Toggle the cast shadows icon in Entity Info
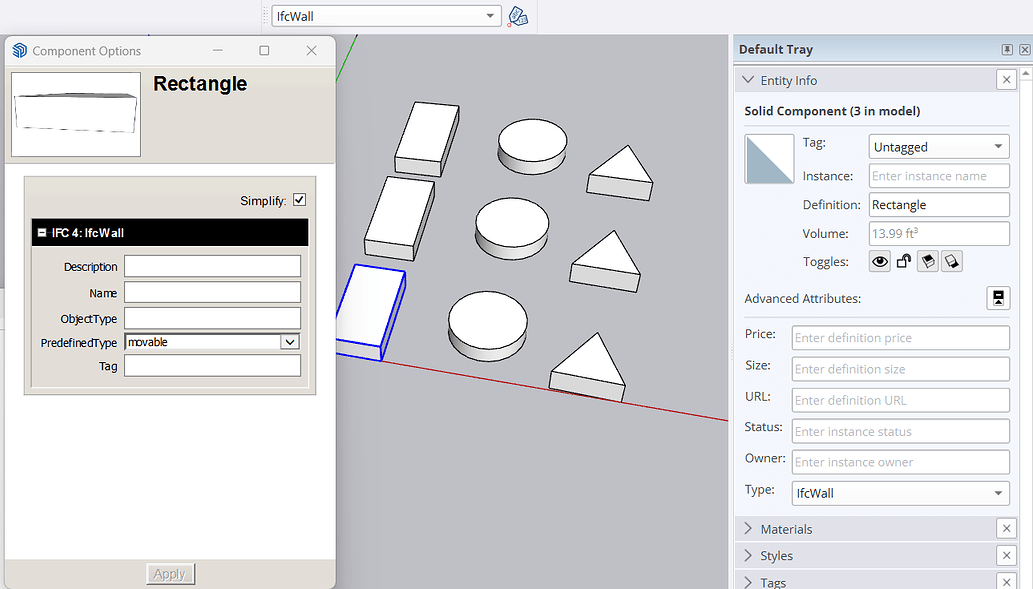The height and width of the screenshot is (589, 1033). (927, 261)
